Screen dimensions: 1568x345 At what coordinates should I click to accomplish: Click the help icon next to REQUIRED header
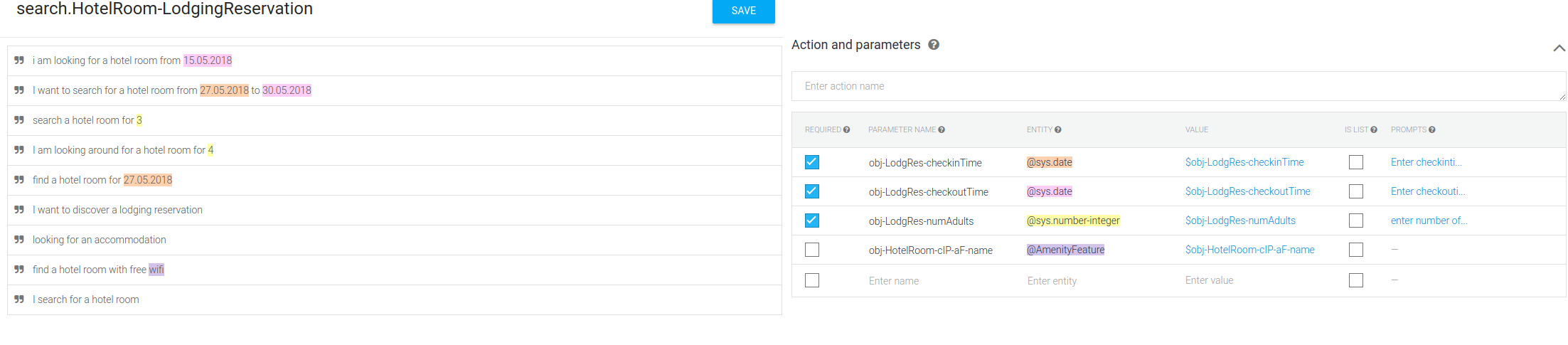click(x=847, y=129)
